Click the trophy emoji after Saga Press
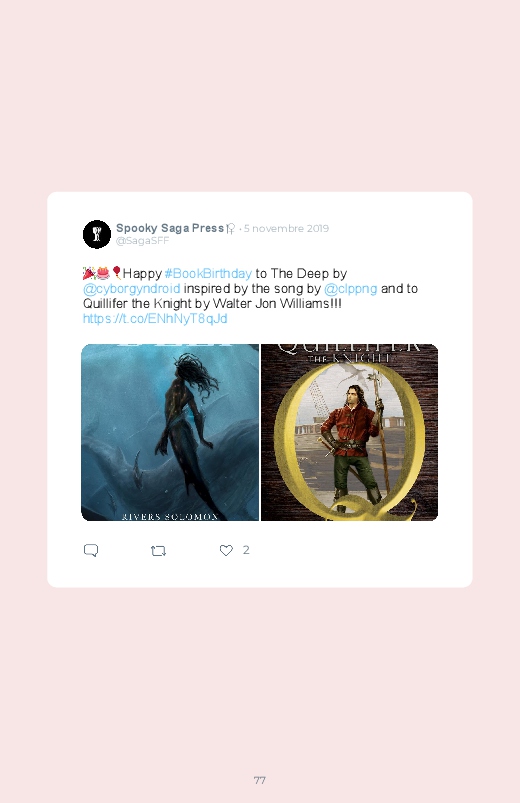Image resolution: width=520 pixels, height=803 pixels. [x=231, y=228]
